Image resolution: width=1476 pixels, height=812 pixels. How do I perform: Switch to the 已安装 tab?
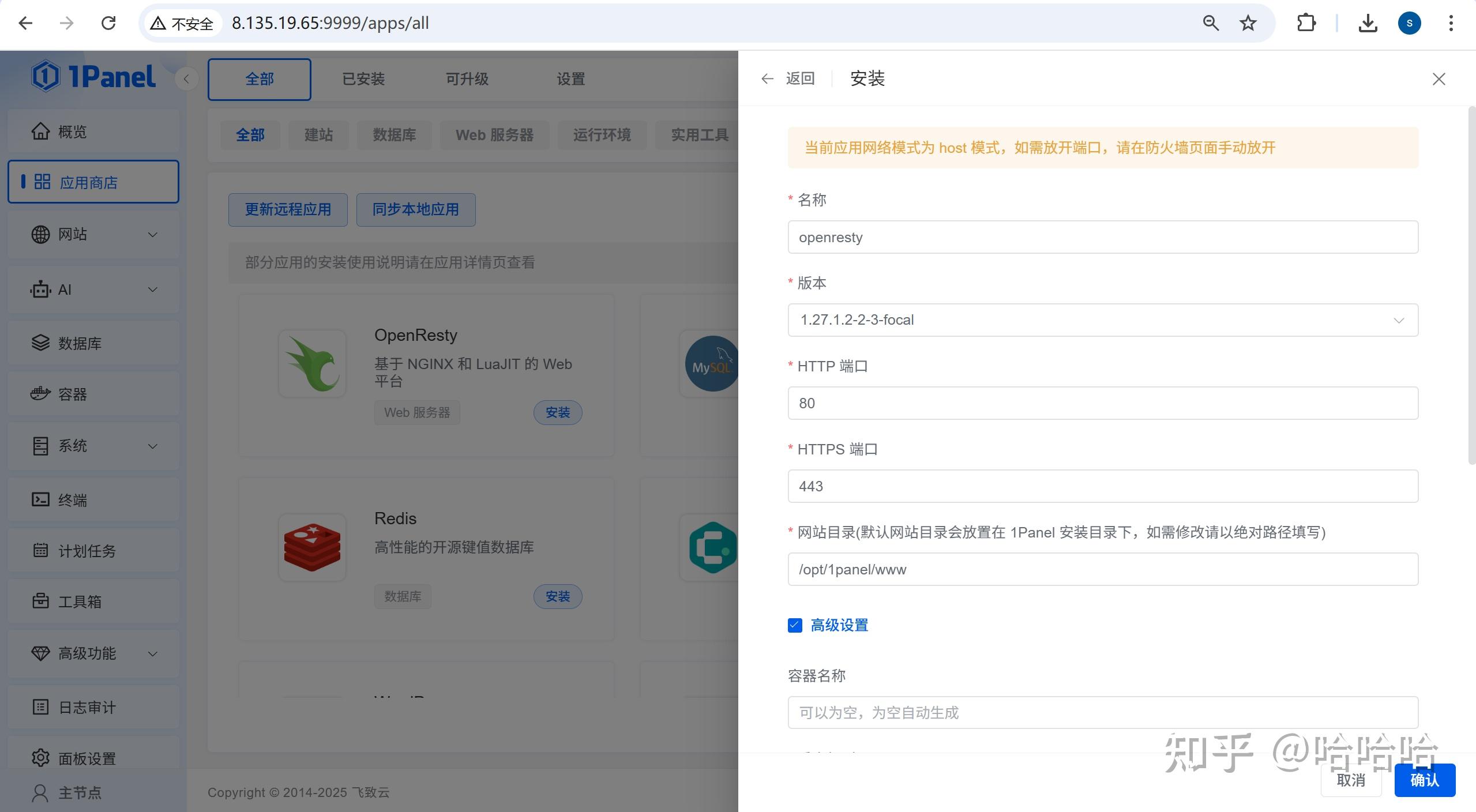[362, 79]
